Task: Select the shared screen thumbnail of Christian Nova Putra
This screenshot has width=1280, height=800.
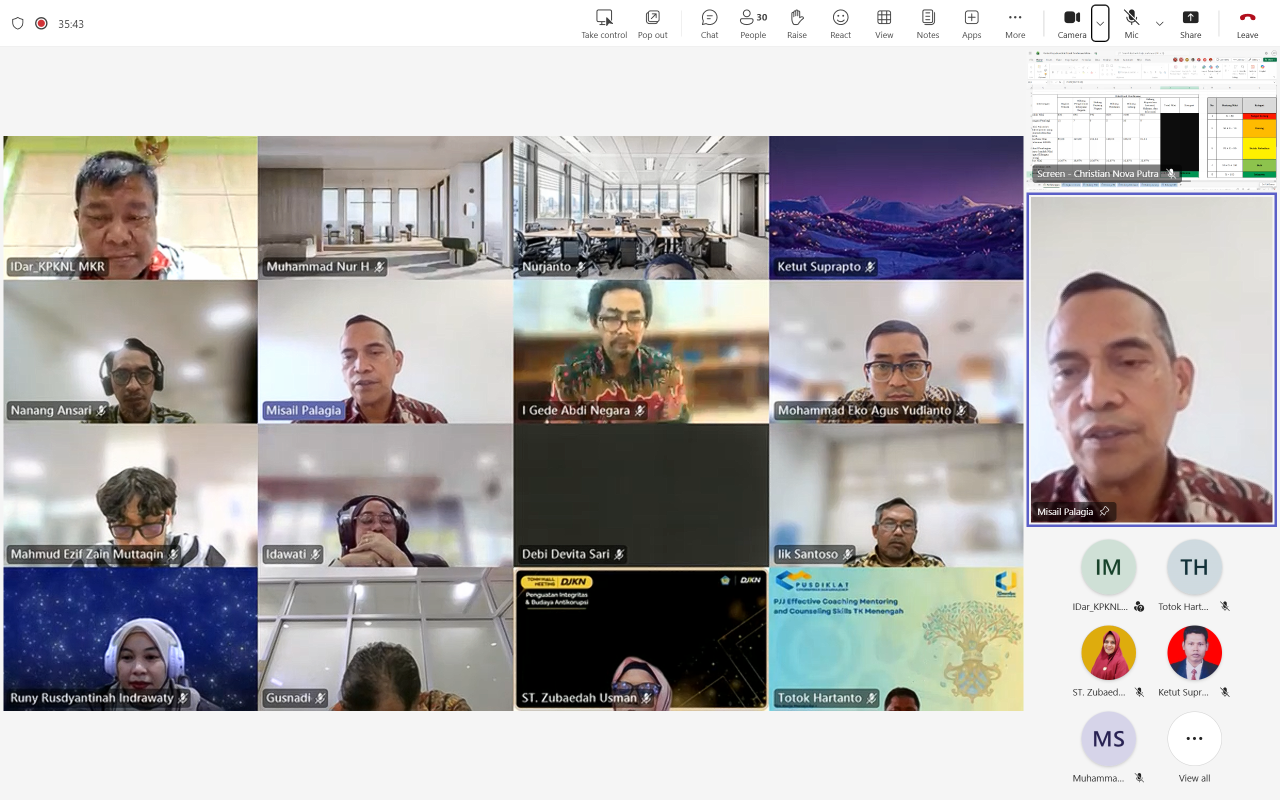Action: click(1152, 118)
